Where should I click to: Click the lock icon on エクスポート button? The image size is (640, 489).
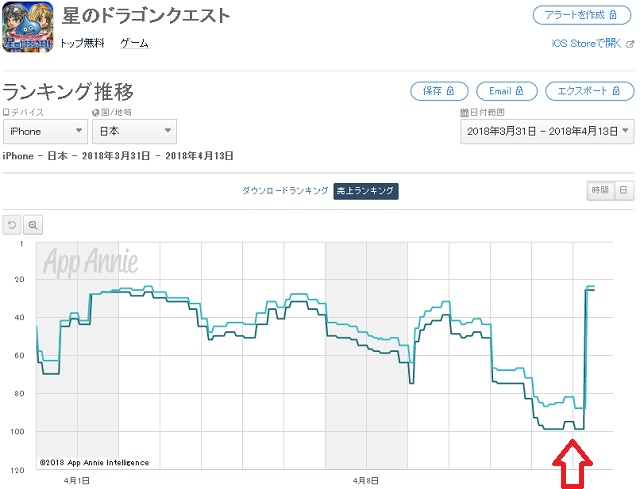(616, 91)
